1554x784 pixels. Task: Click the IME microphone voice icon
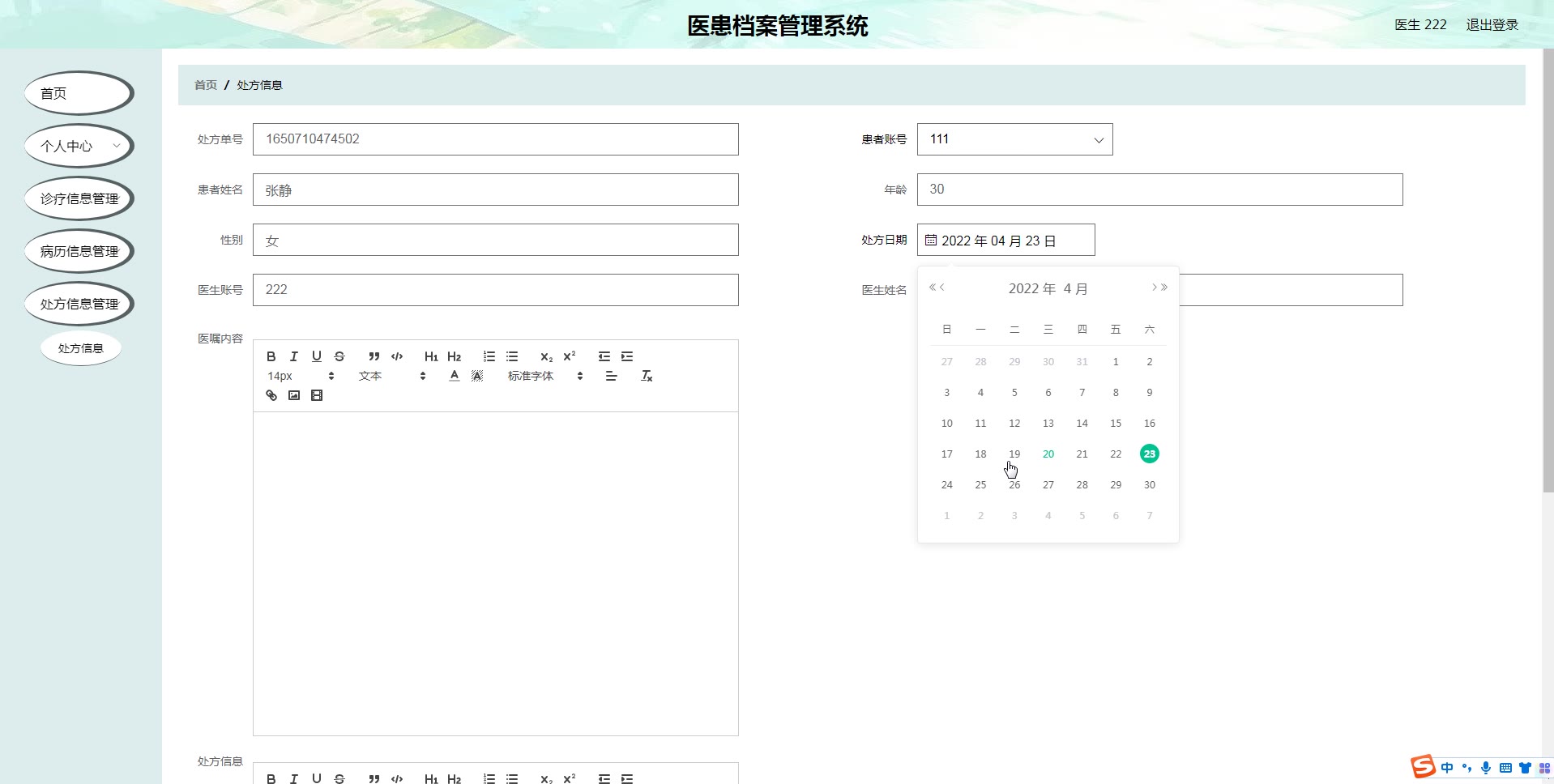tap(1486, 768)
